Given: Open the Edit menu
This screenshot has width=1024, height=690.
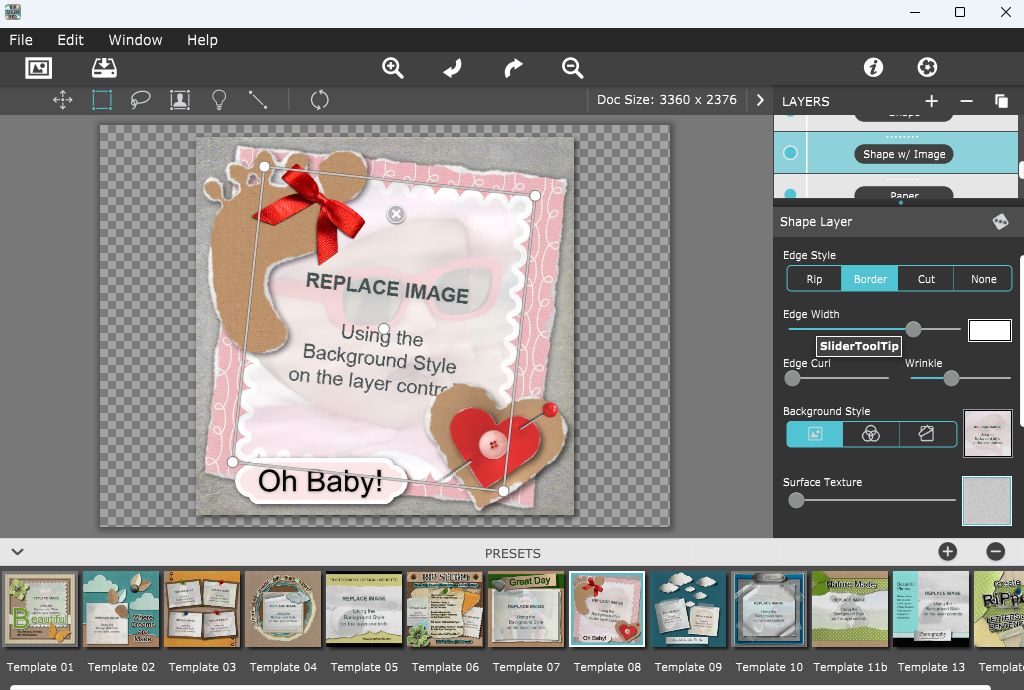Looking at the screenshot, I should (x=71, y=40).
